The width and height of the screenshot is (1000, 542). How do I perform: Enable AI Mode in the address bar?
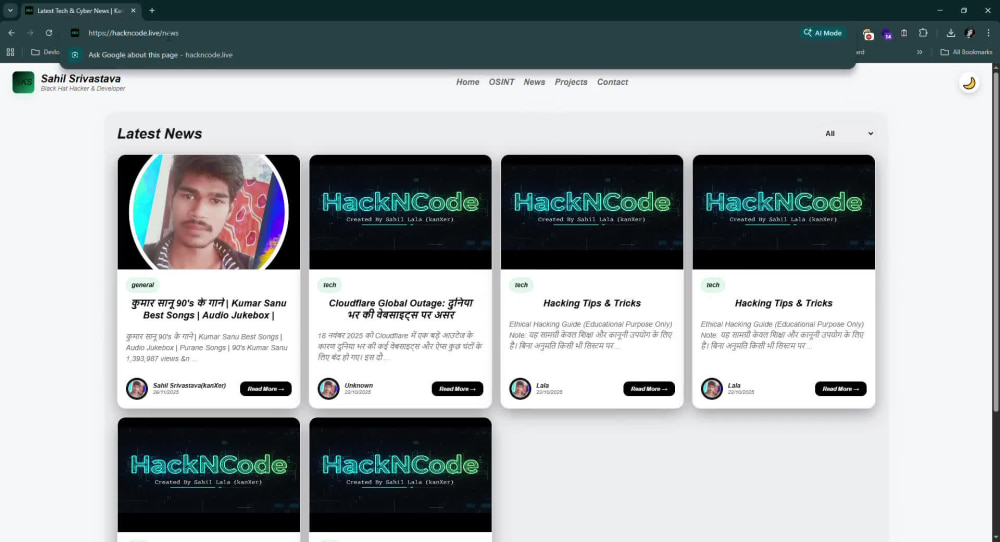(x=823, y=33)
